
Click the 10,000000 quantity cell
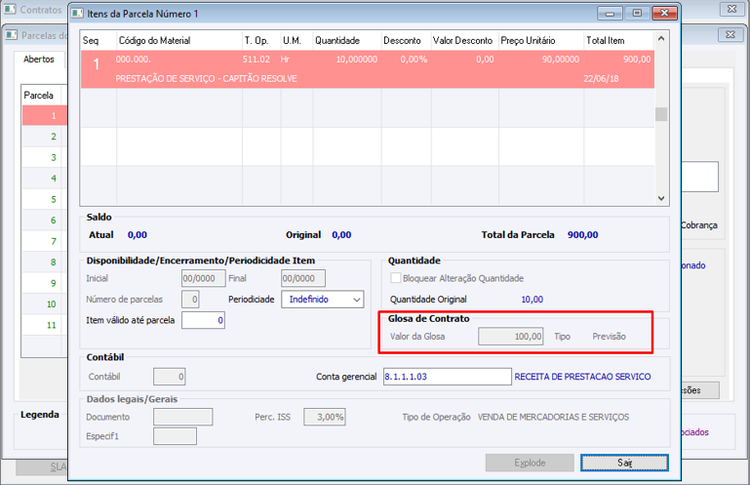356,59
